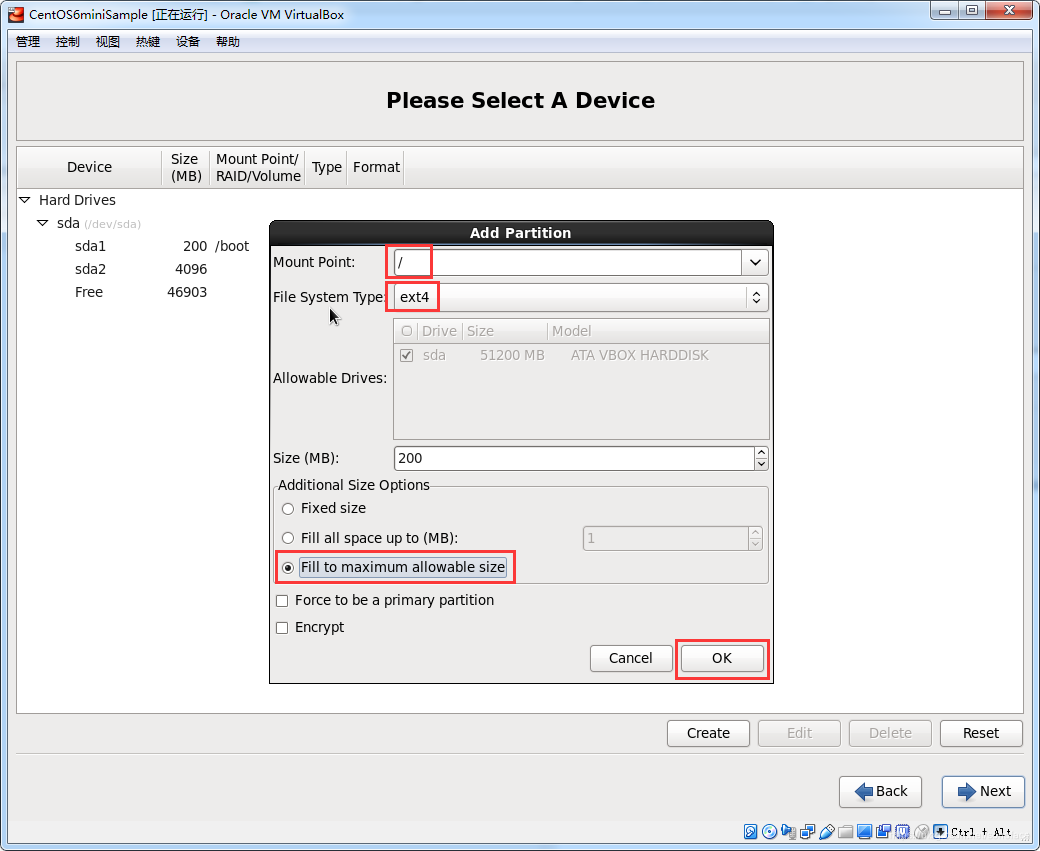Click the Size (MB) input field

[574, 458]
